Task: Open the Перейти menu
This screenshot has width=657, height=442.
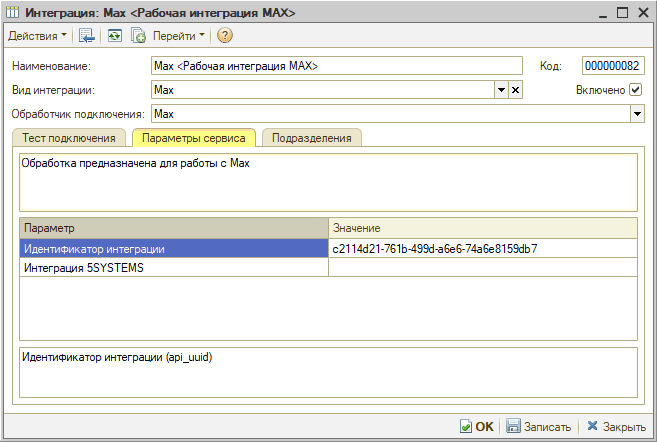Action: pos(178,36)
